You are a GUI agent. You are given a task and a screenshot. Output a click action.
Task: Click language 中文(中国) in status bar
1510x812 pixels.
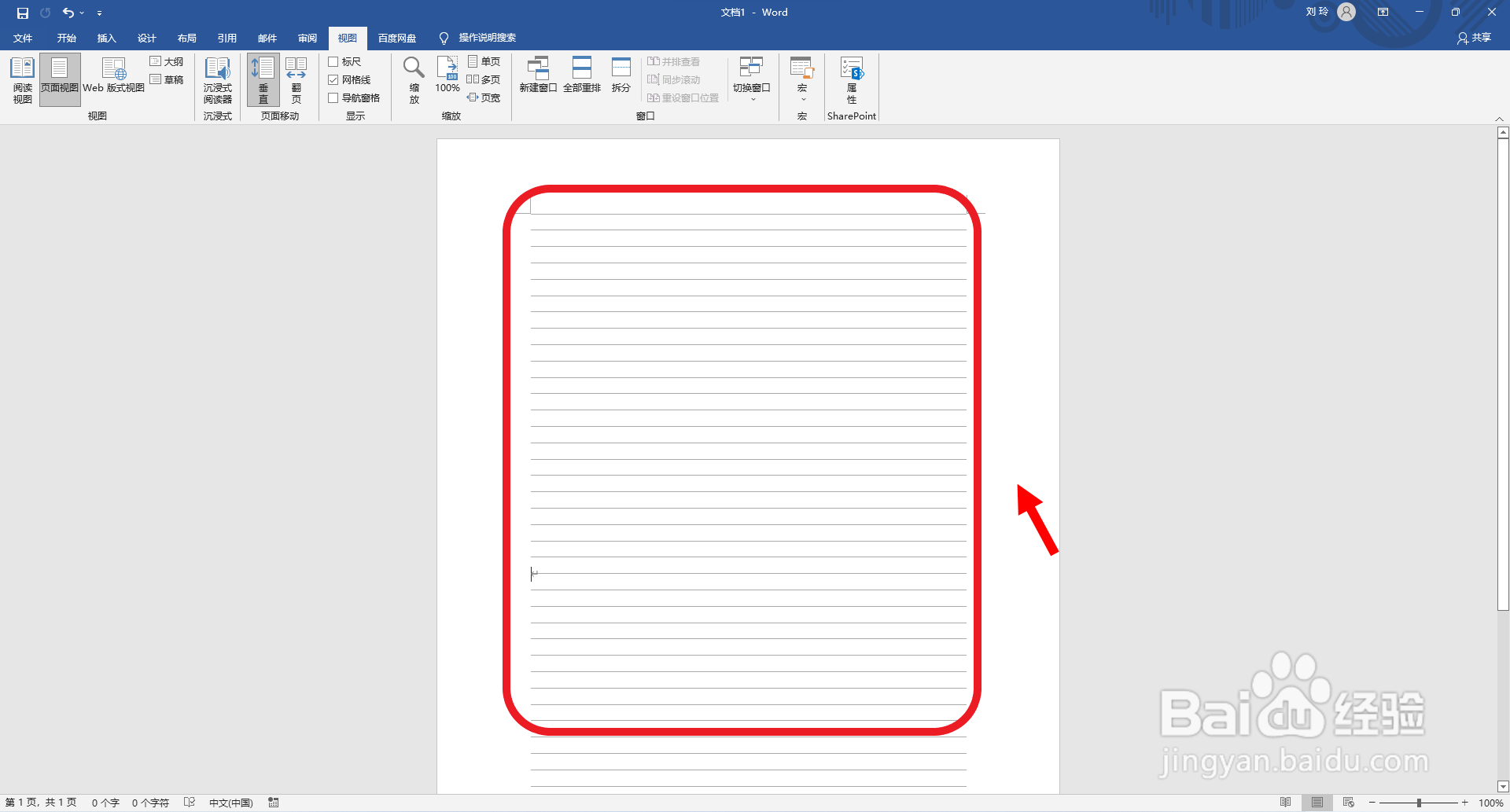[x=230, y=803]
